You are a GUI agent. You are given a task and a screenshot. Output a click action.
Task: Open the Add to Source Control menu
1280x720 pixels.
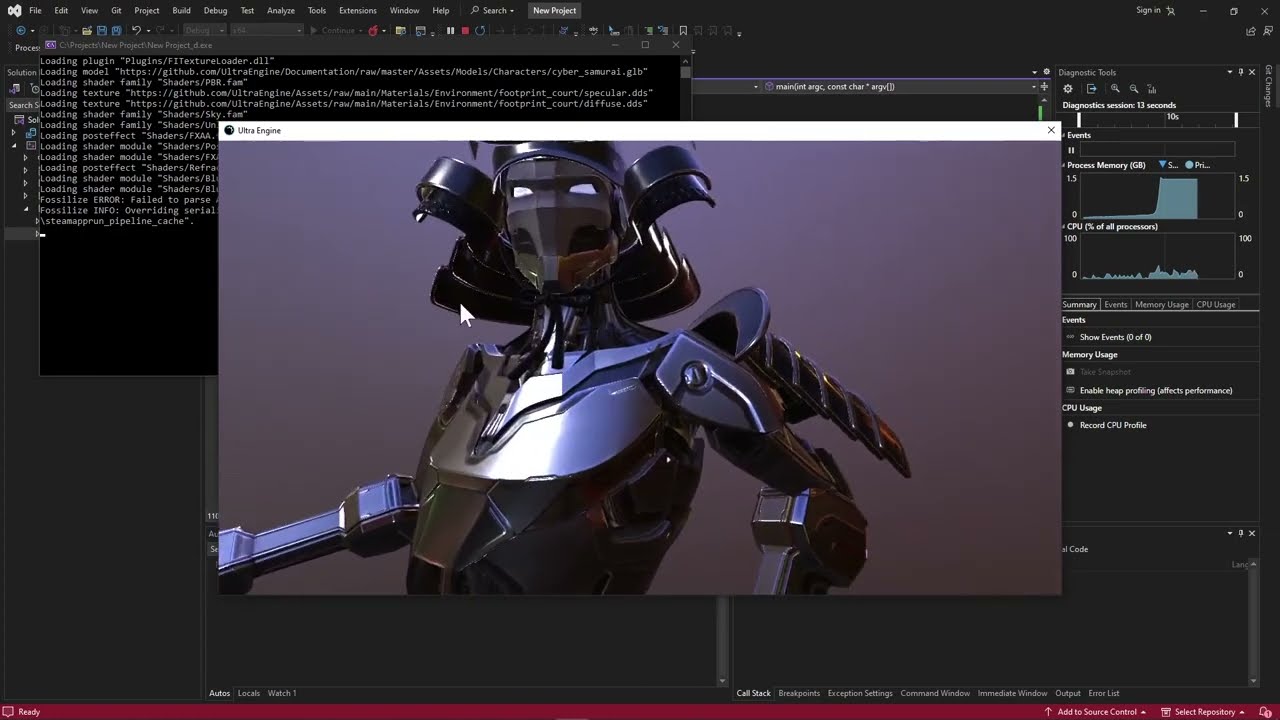(1095, 712)
